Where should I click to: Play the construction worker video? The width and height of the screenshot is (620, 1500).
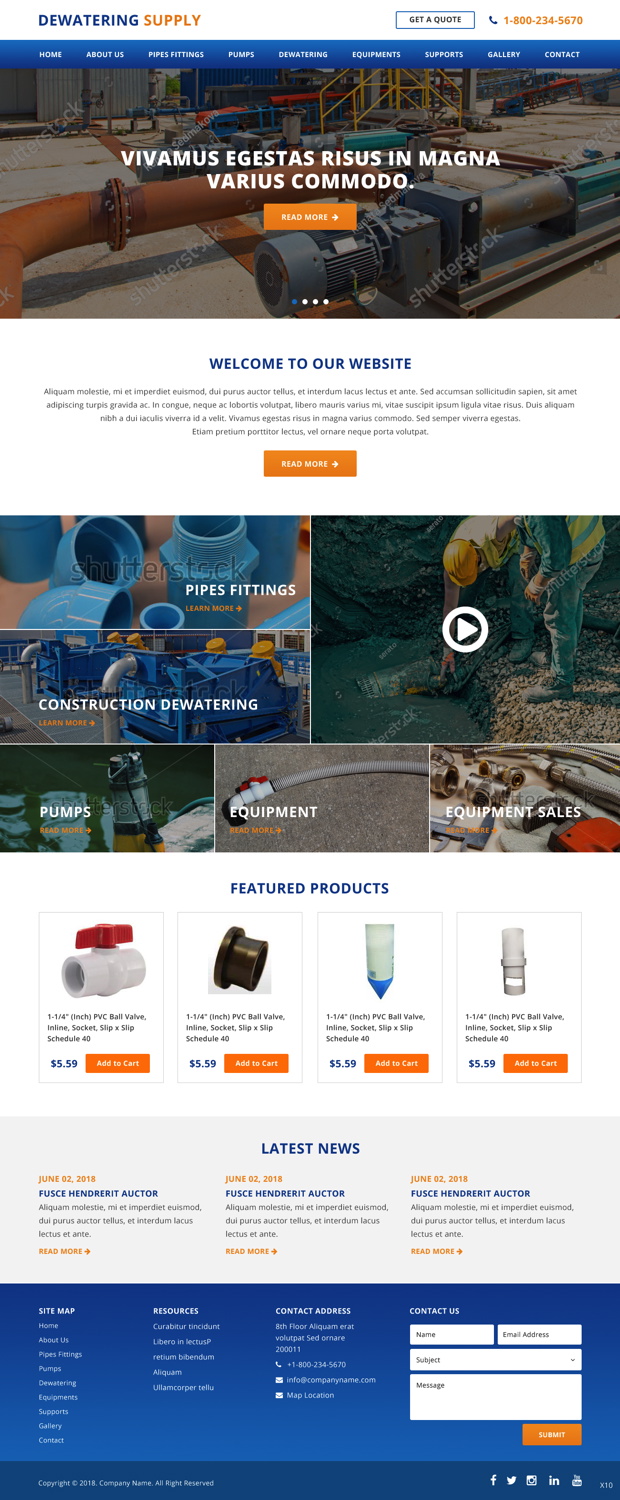pos(465,629)
